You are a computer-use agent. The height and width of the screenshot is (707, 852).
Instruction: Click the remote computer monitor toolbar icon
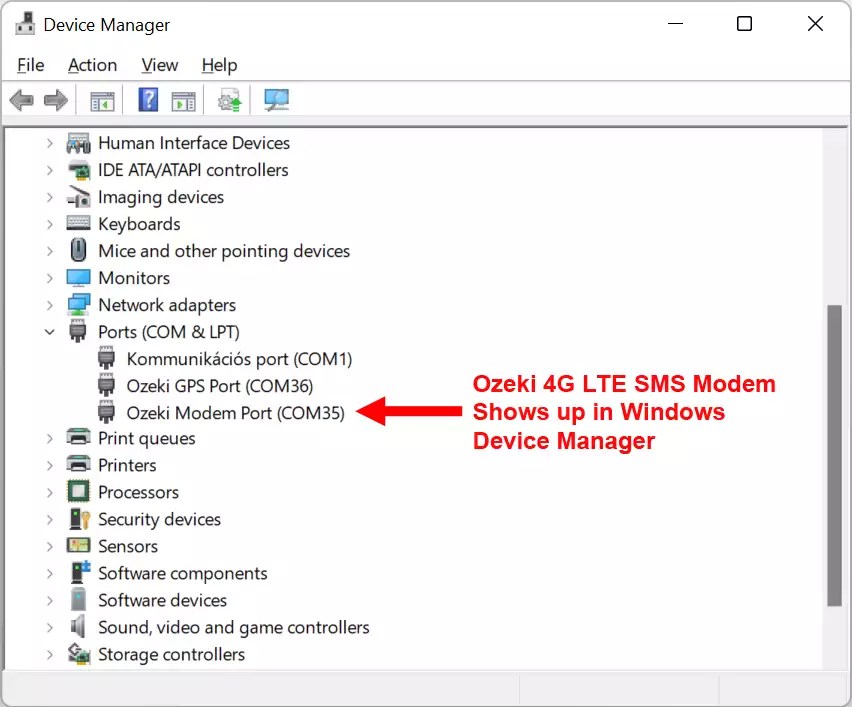point(276,99)
